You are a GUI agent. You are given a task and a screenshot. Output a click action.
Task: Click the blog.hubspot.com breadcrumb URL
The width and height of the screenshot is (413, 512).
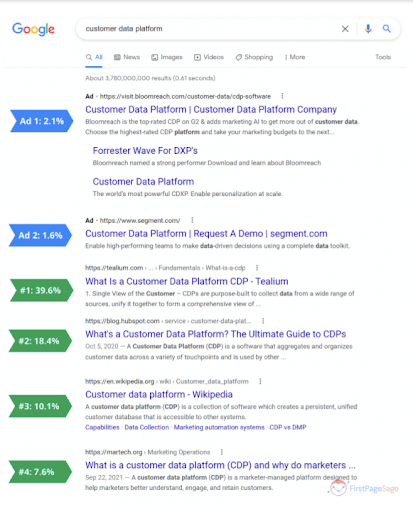(x=168, y=321)
